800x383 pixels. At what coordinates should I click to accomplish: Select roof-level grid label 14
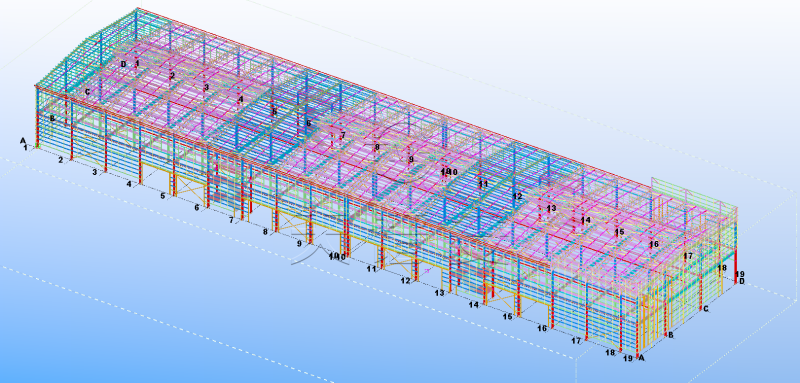point(586,220)
